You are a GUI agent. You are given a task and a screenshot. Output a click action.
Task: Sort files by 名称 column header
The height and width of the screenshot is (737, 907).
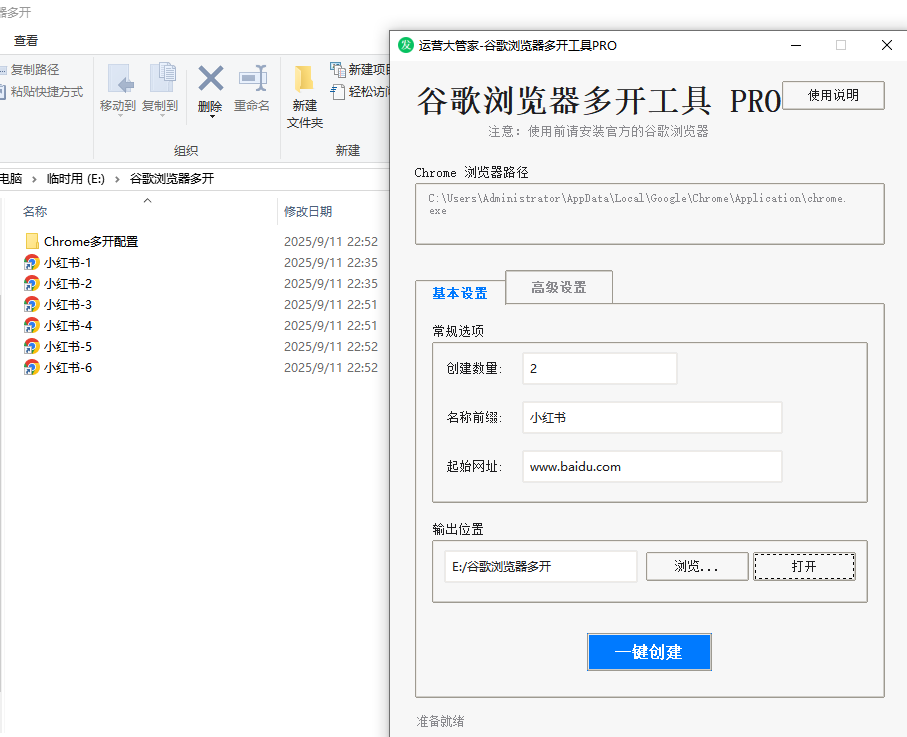(35, 212)
